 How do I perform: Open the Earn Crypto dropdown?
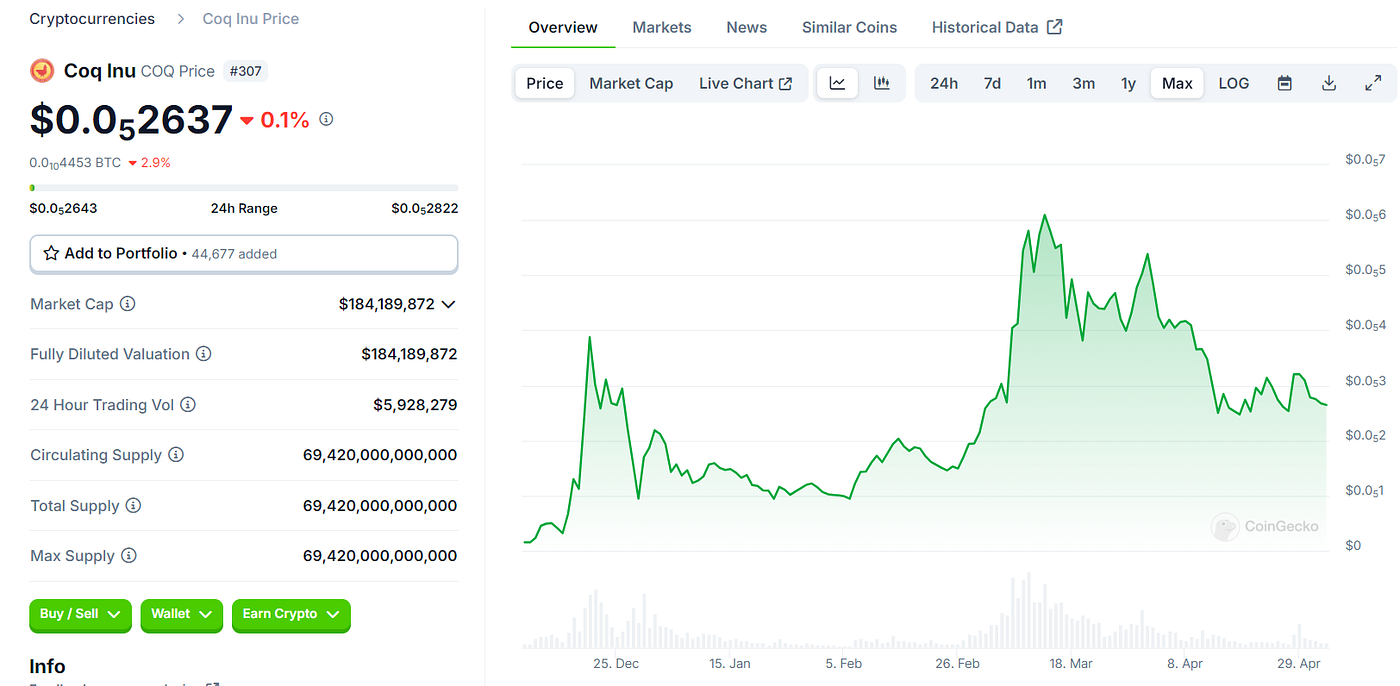point(291,614)
